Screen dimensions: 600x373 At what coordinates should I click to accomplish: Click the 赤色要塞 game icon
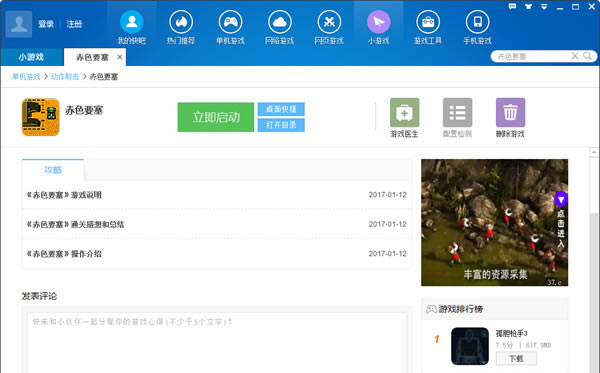(41, 117)
